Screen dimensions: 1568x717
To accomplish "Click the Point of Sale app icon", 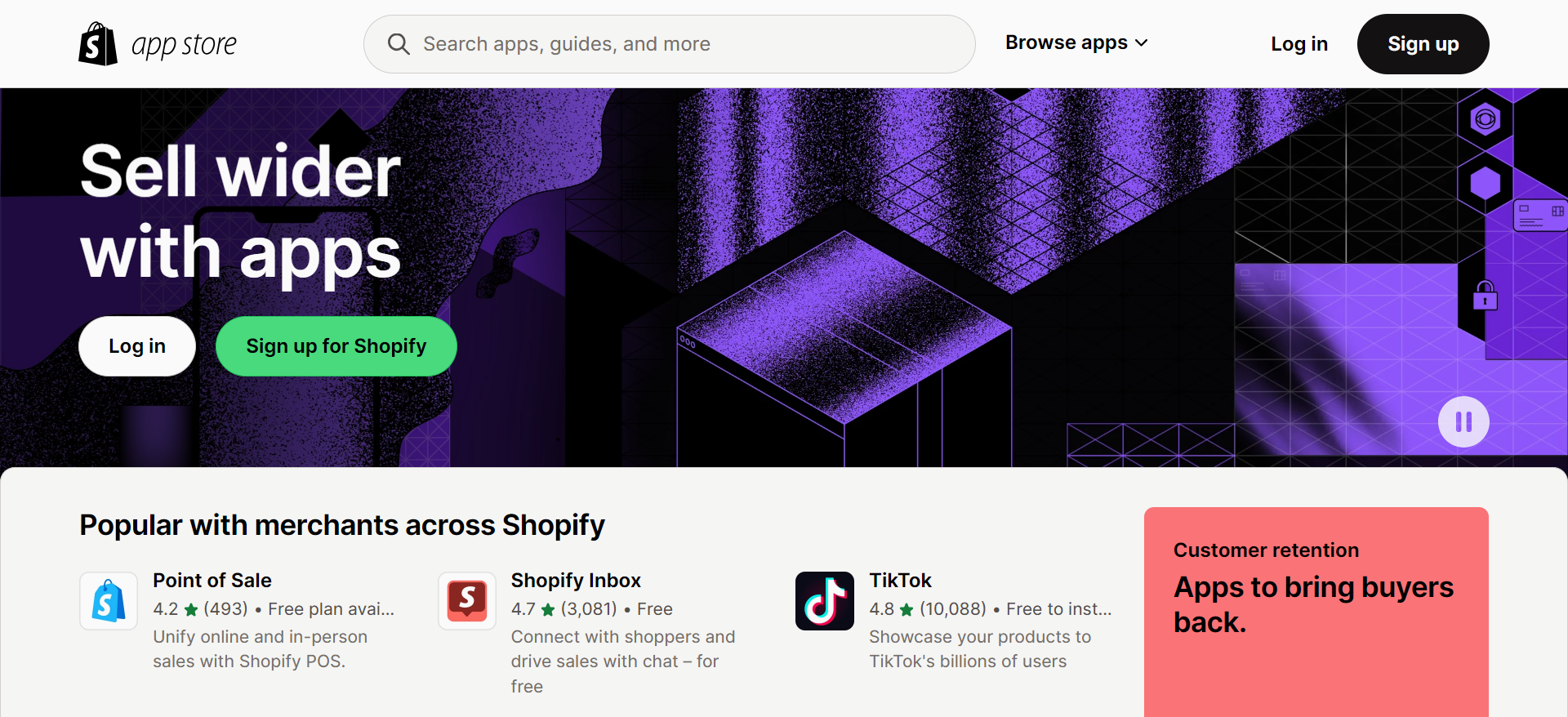I will [109, 601].
